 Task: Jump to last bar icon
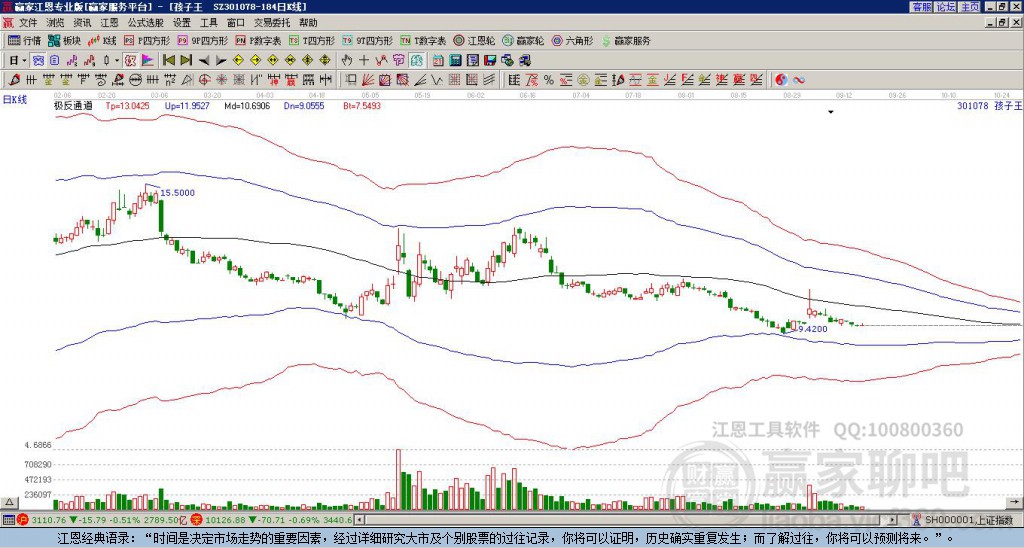coord(186,61)
